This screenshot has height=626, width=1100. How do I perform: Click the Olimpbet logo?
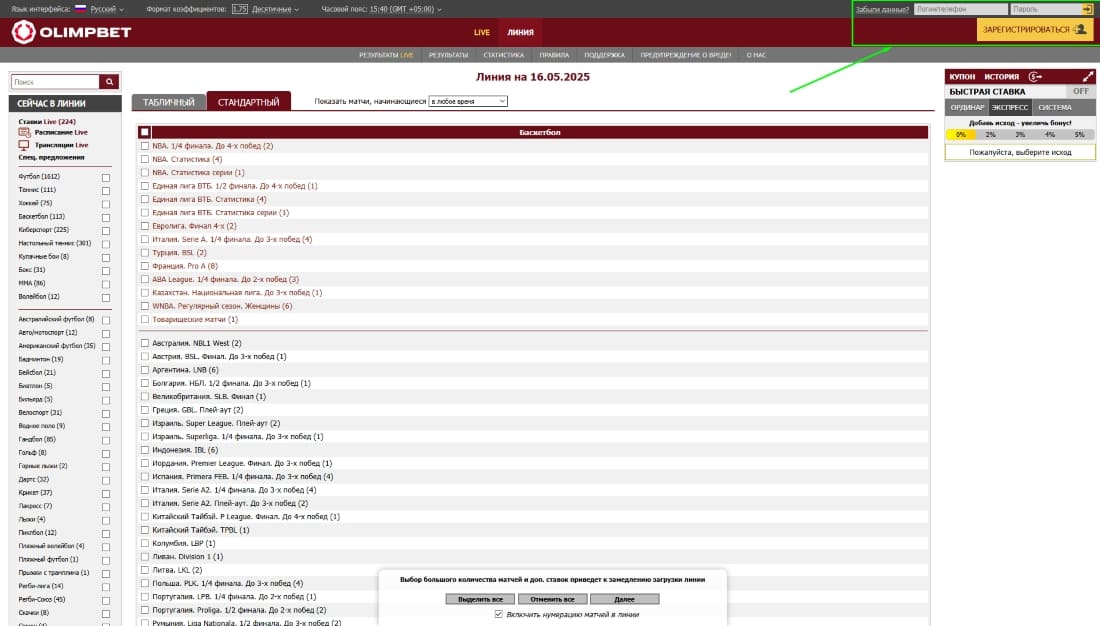71,32
